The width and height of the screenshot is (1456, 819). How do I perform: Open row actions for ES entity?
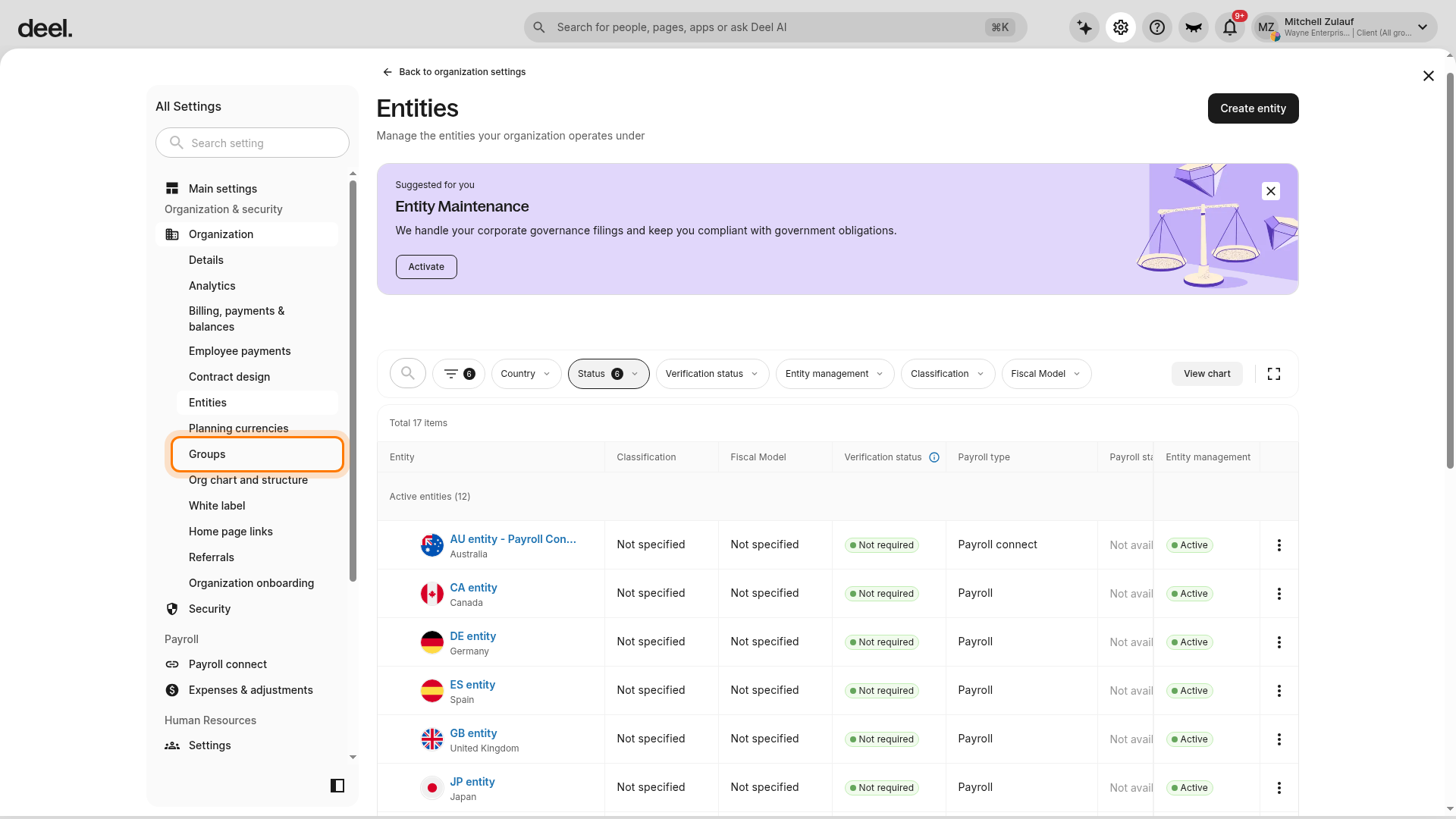pos(1279,691)
